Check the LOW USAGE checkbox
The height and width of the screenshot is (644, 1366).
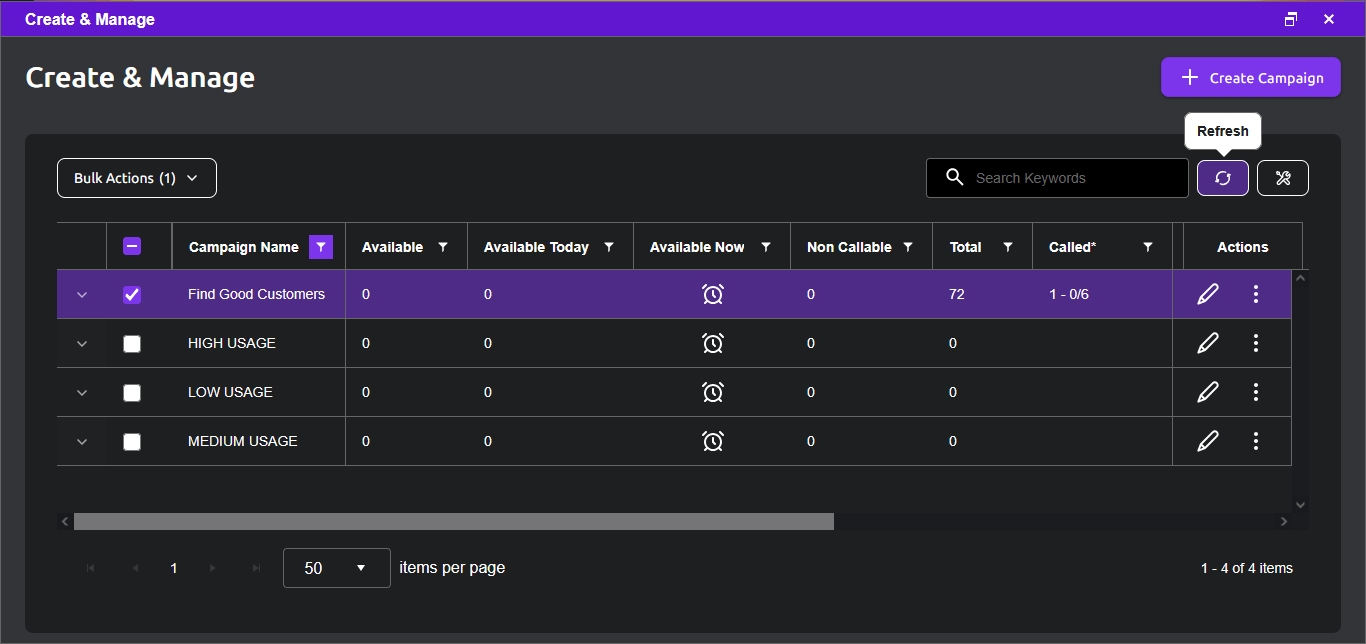pos(132,393)
